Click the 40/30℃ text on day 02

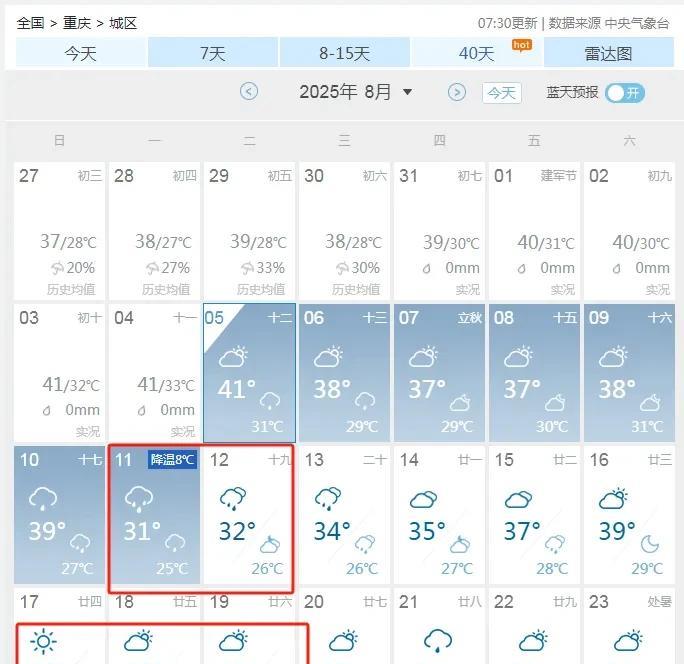pyautogui.click(x=641, y=242)
